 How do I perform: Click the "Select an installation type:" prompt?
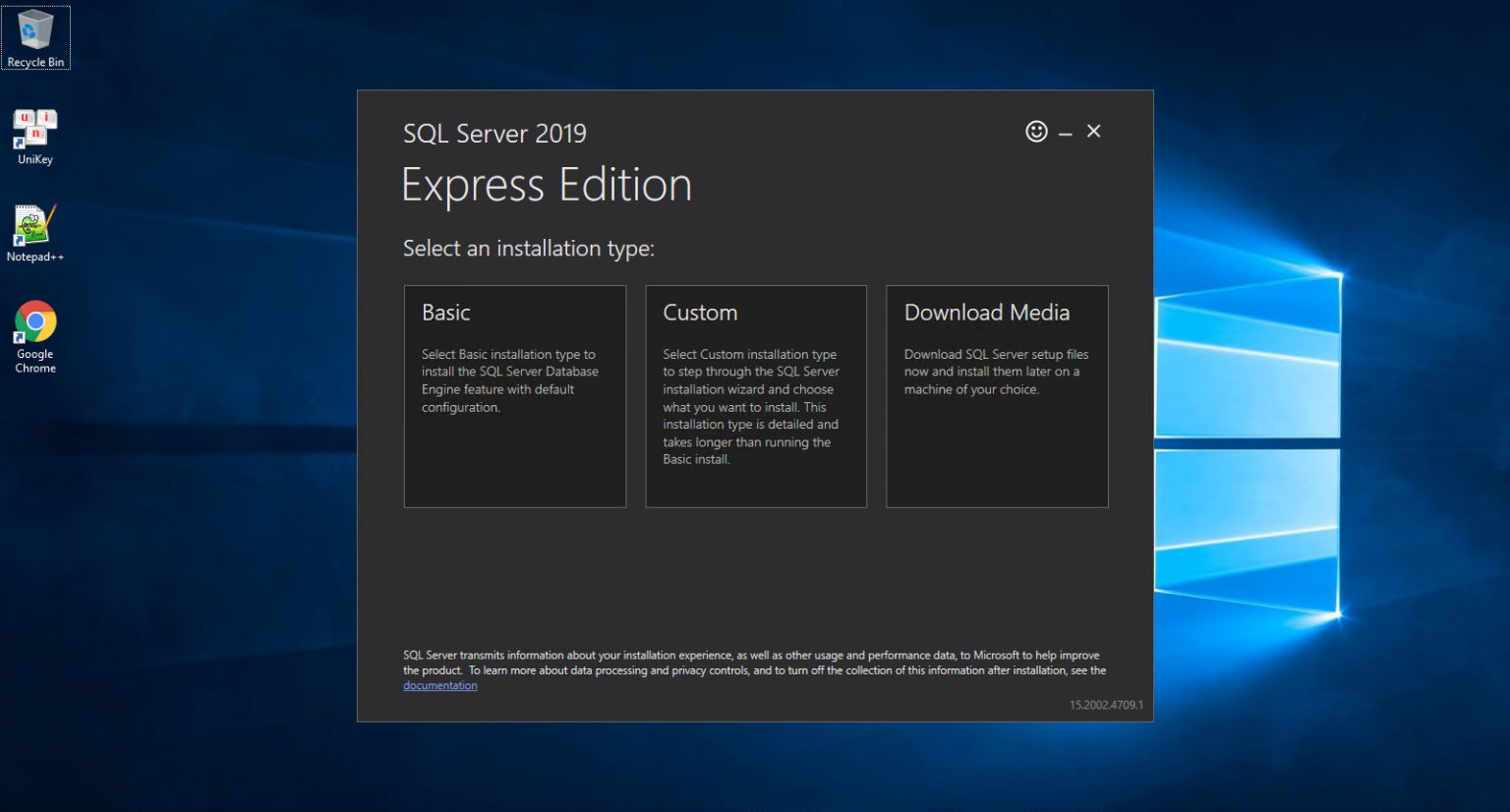529,249
